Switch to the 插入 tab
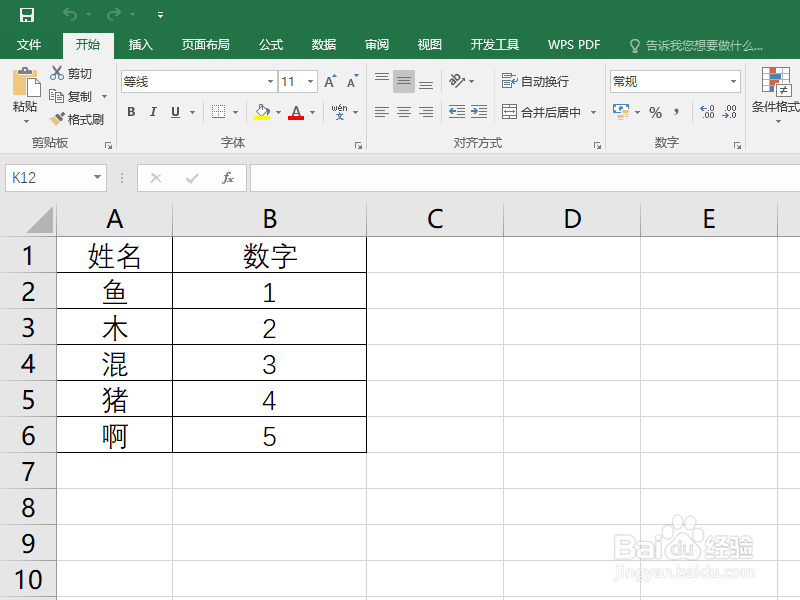The width and height of the screenshot is (800, 600). point(140,45)
